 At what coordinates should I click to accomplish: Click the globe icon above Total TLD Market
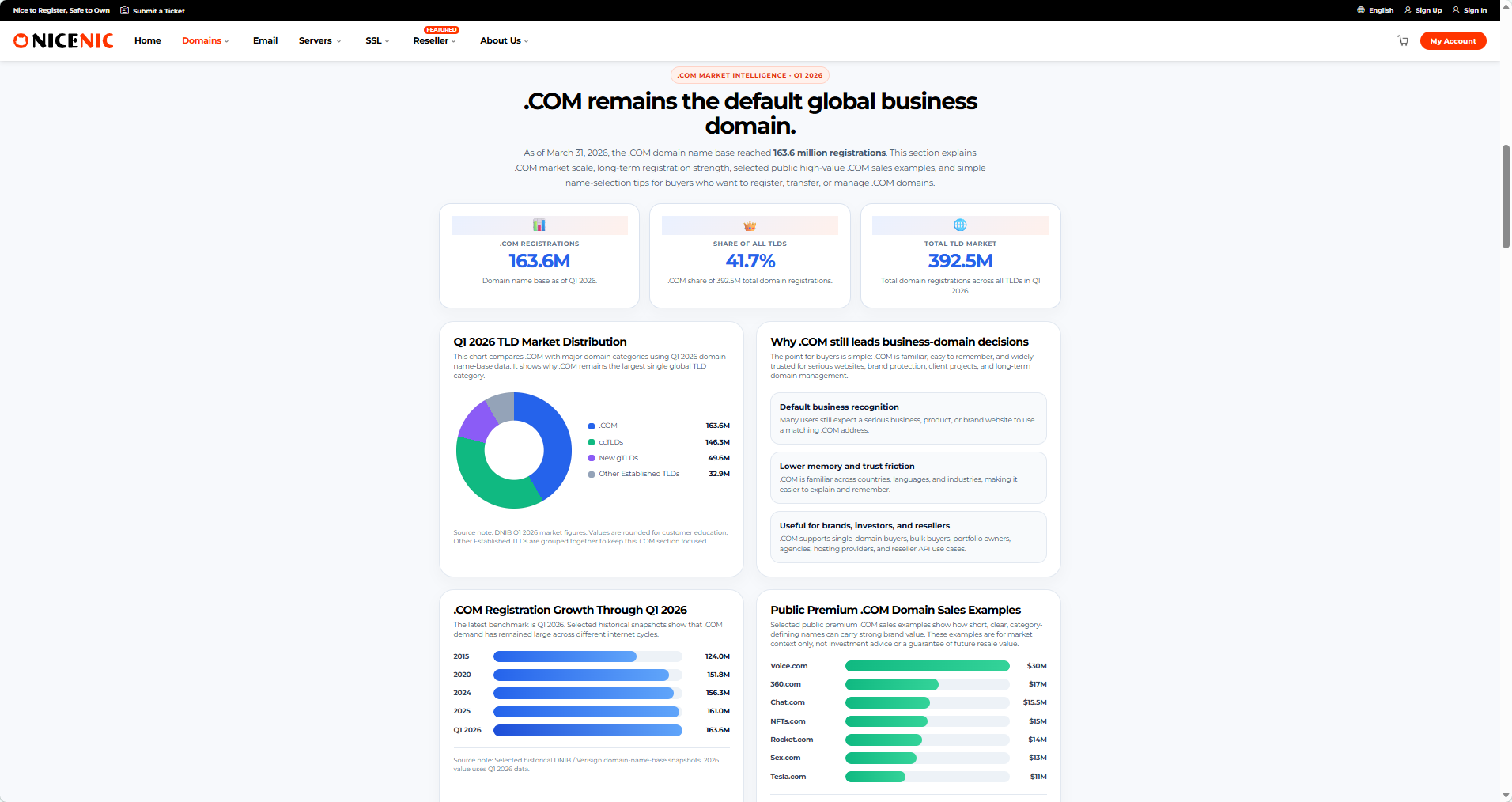click(960, 225)
